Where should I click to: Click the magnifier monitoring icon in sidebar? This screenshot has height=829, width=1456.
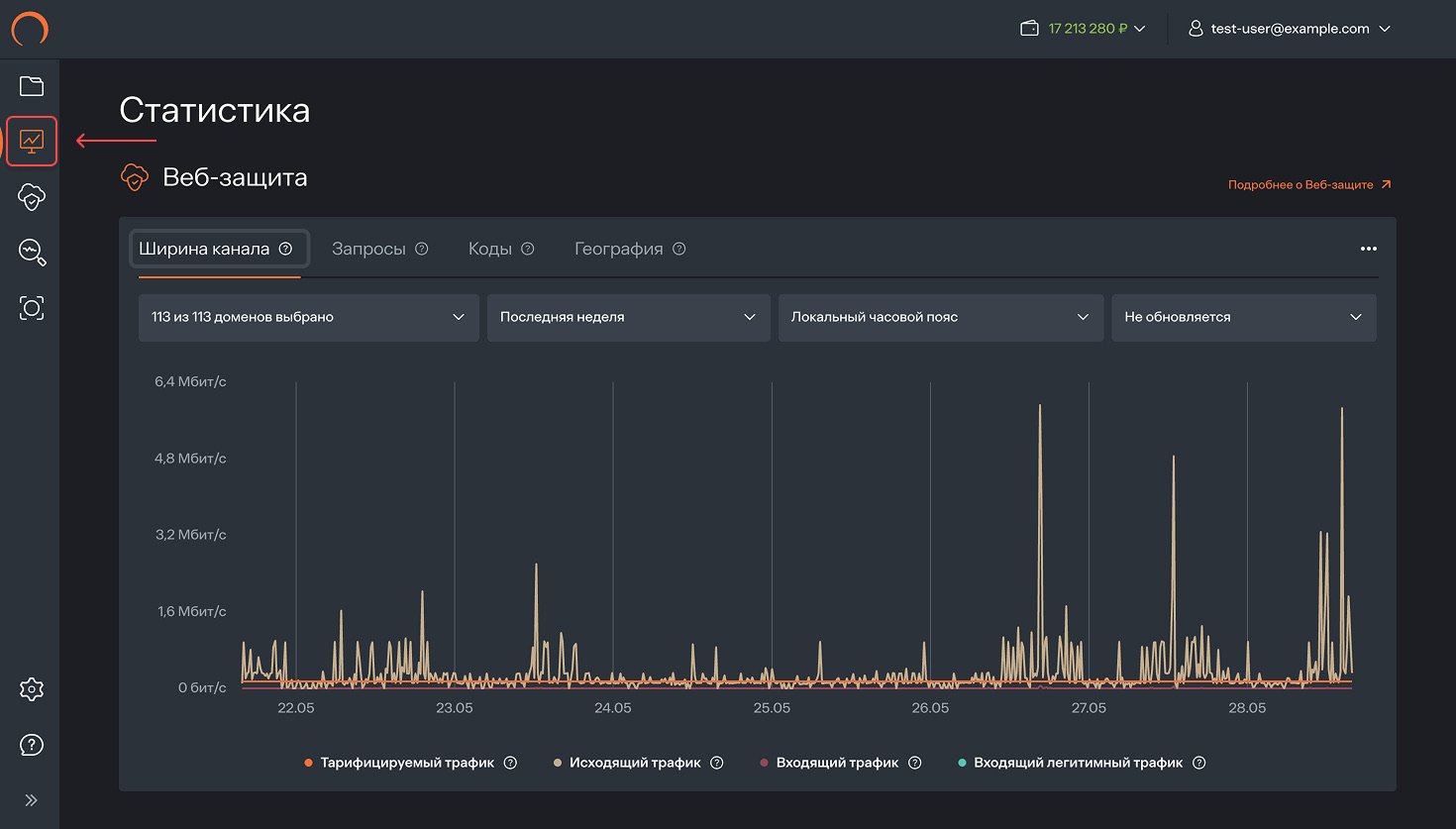tap(32, 253)
